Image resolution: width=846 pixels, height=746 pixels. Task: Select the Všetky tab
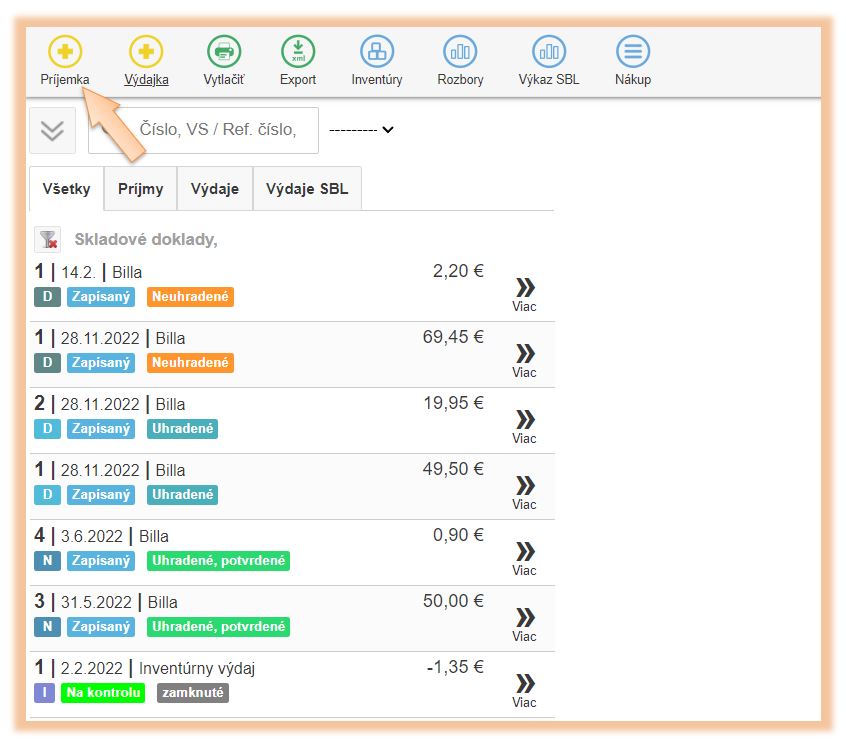point(67,189)
